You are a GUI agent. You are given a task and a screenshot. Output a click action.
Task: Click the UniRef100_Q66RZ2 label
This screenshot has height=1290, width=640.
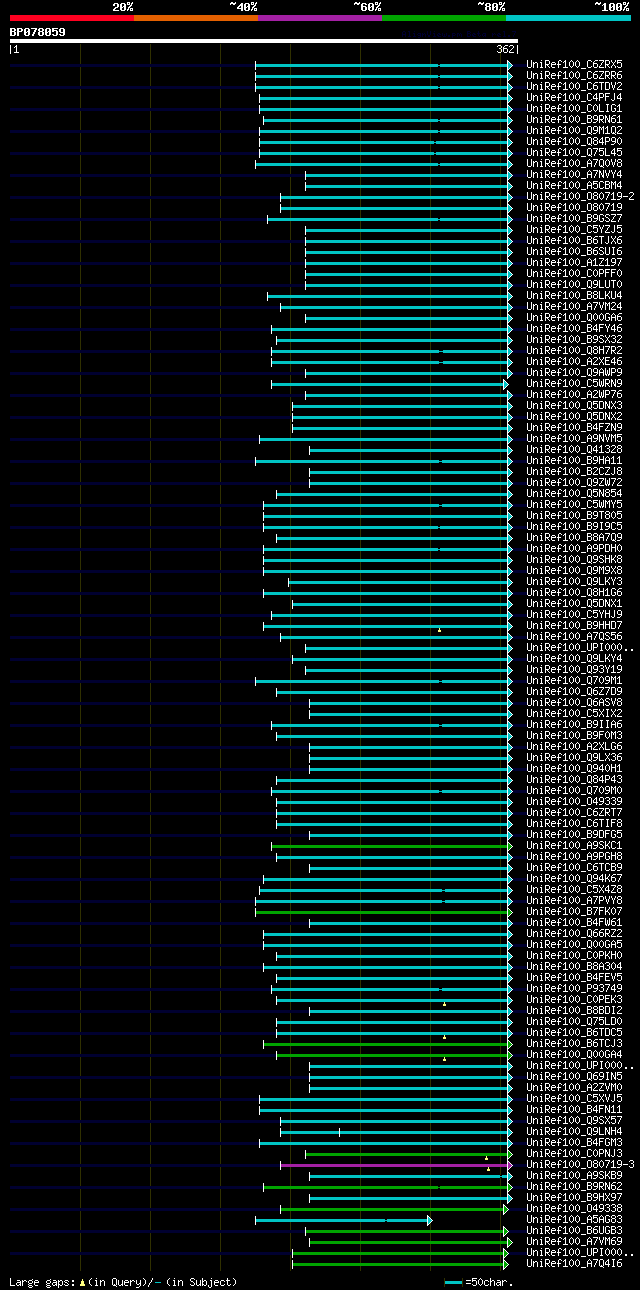tap(574, 933)
